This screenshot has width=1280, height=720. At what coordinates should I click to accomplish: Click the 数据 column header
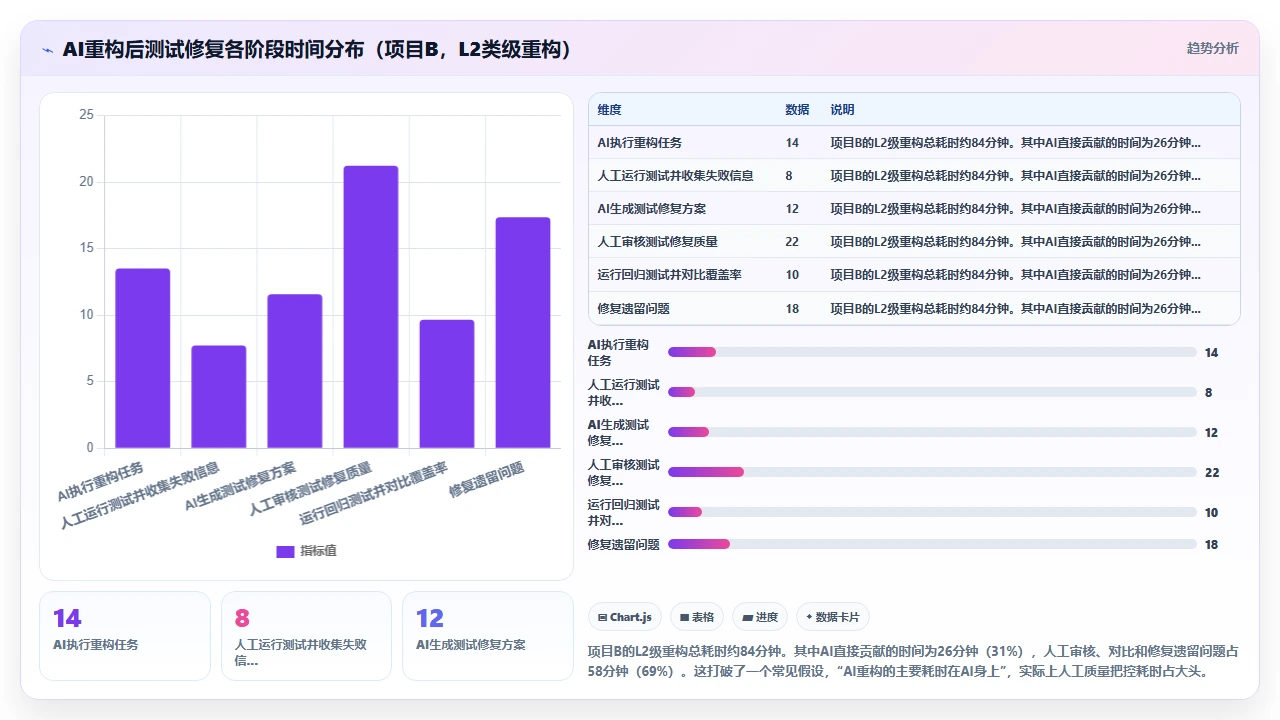[797, 110]
